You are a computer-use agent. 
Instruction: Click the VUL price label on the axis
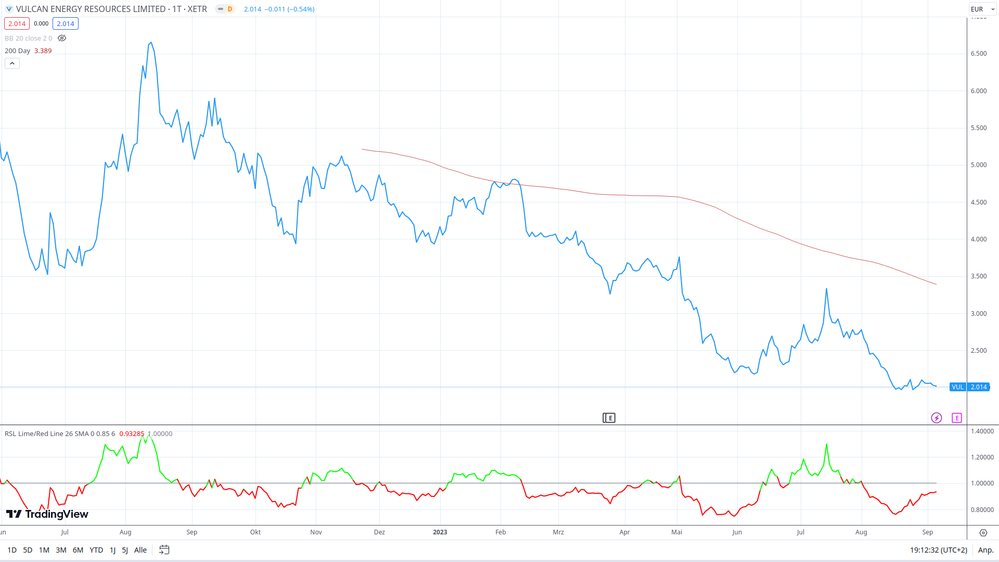pos(968,387)
